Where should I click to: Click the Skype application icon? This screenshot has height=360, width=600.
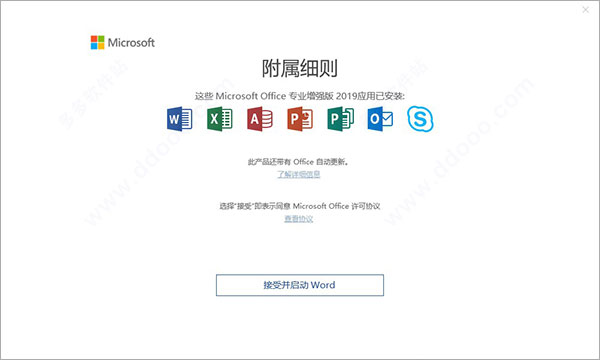pos(420,119)
